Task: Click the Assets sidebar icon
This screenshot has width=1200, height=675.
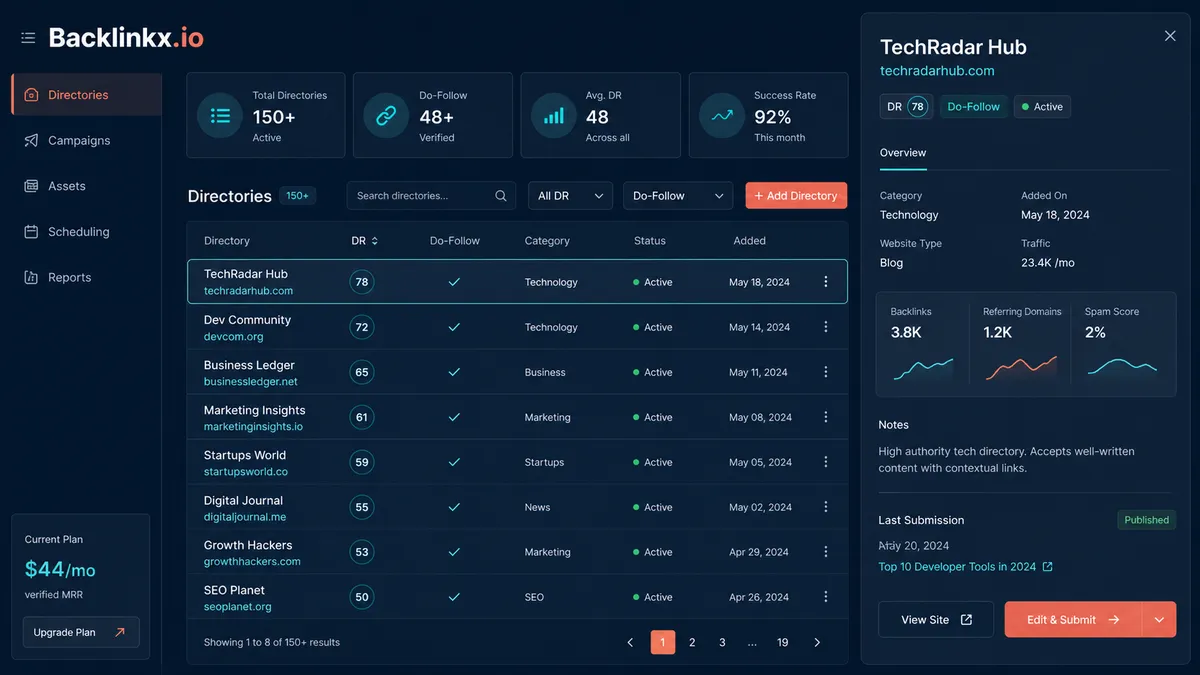Action: (x=31, y=186)
